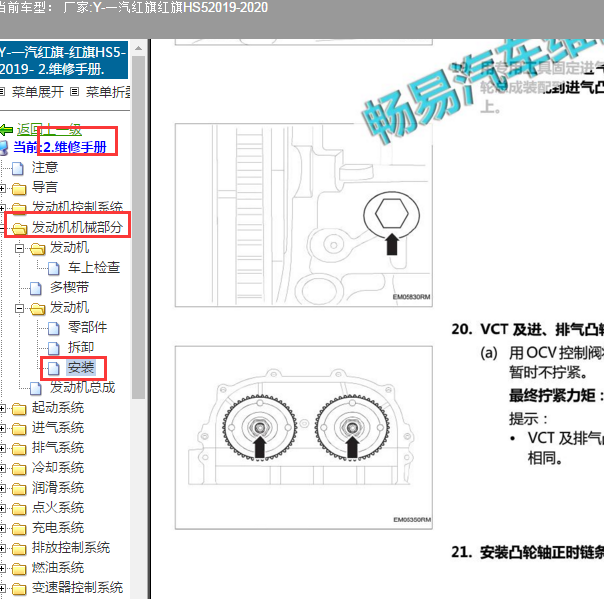The width and height of the screenshot is (604, 599).
Task: Click the folder icon beside 变速器控制系统
Action: [x=19, y=589]
